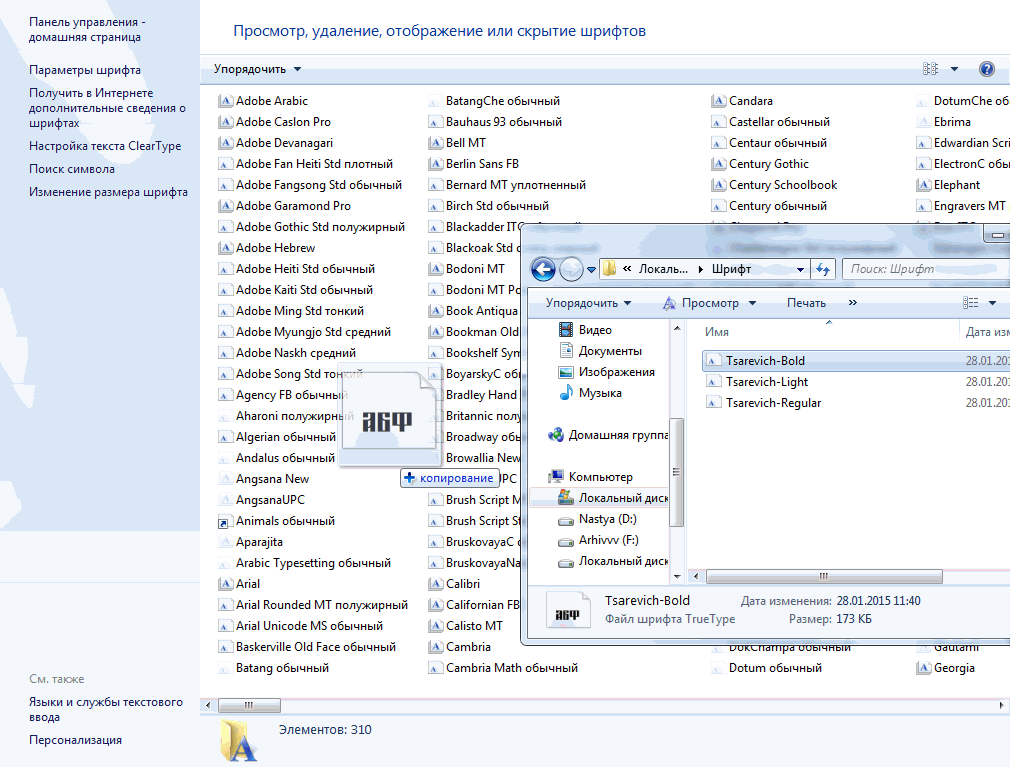Open Языки и службы текстового ввода link
This screenshot has width=1010, height=767.
(x=106, y=709)
